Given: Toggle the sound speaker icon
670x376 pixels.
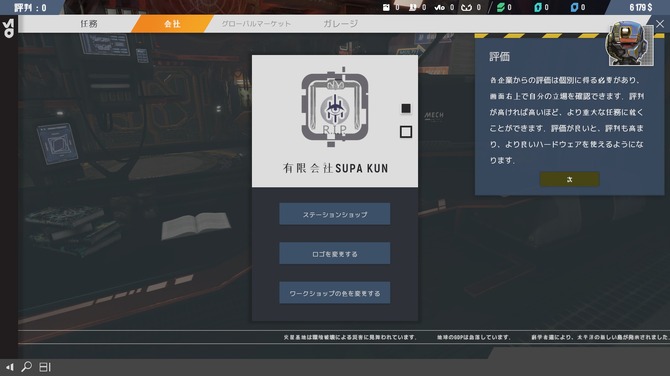Looking at the screenshot, I should pos(10,367).
